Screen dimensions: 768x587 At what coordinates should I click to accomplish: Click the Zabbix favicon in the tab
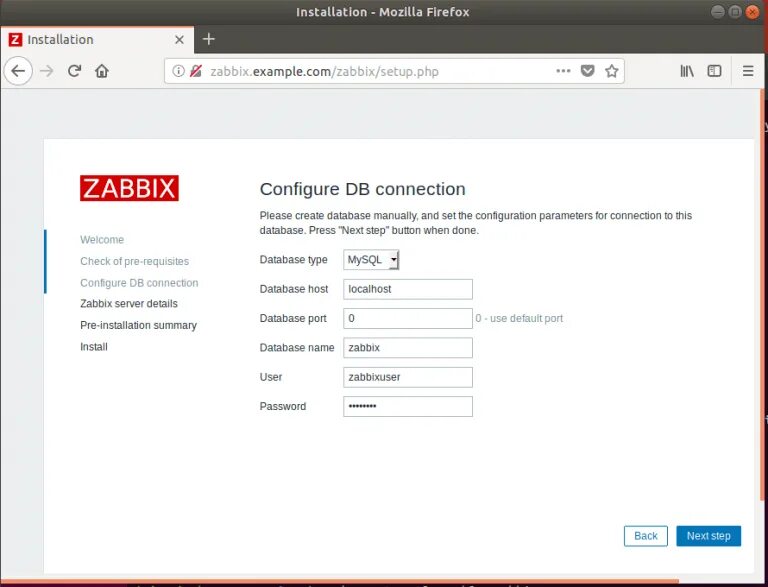[15, 40]
